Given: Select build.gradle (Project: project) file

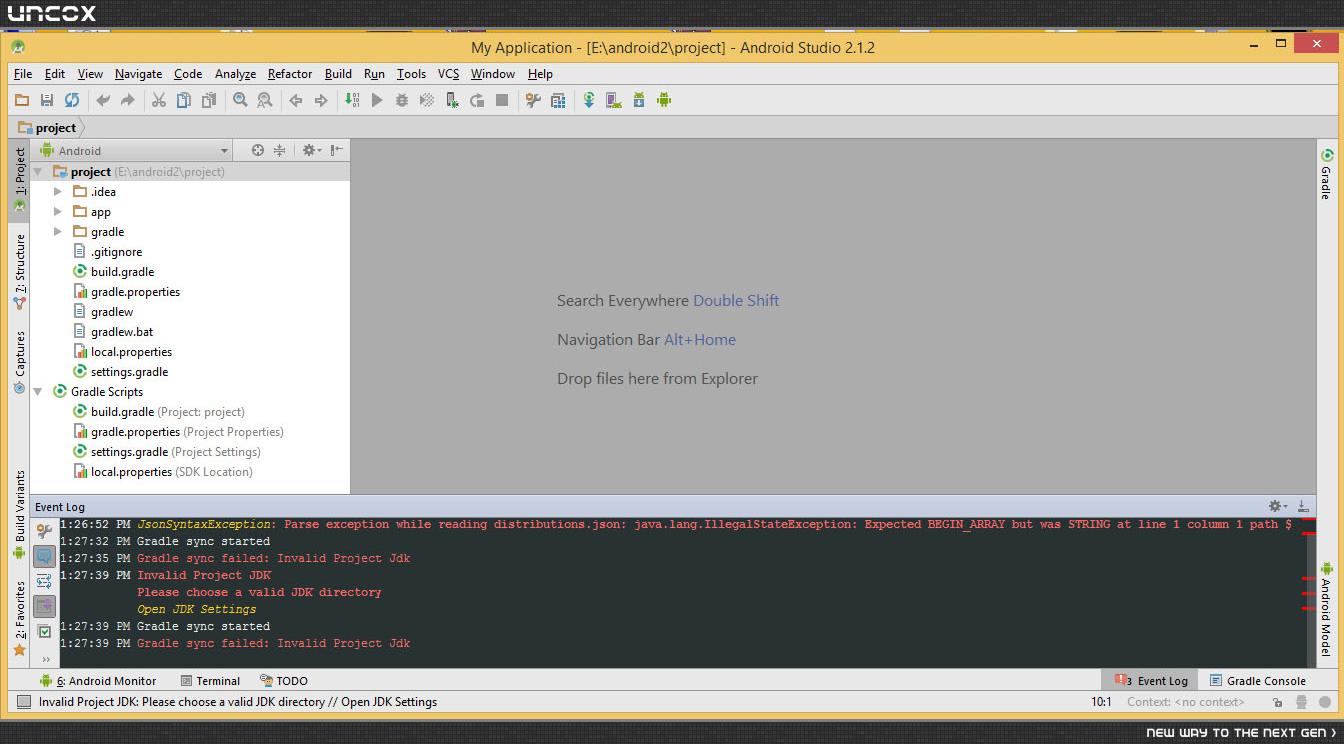Looking at the screenshot, I should click(x=159, y=412).
